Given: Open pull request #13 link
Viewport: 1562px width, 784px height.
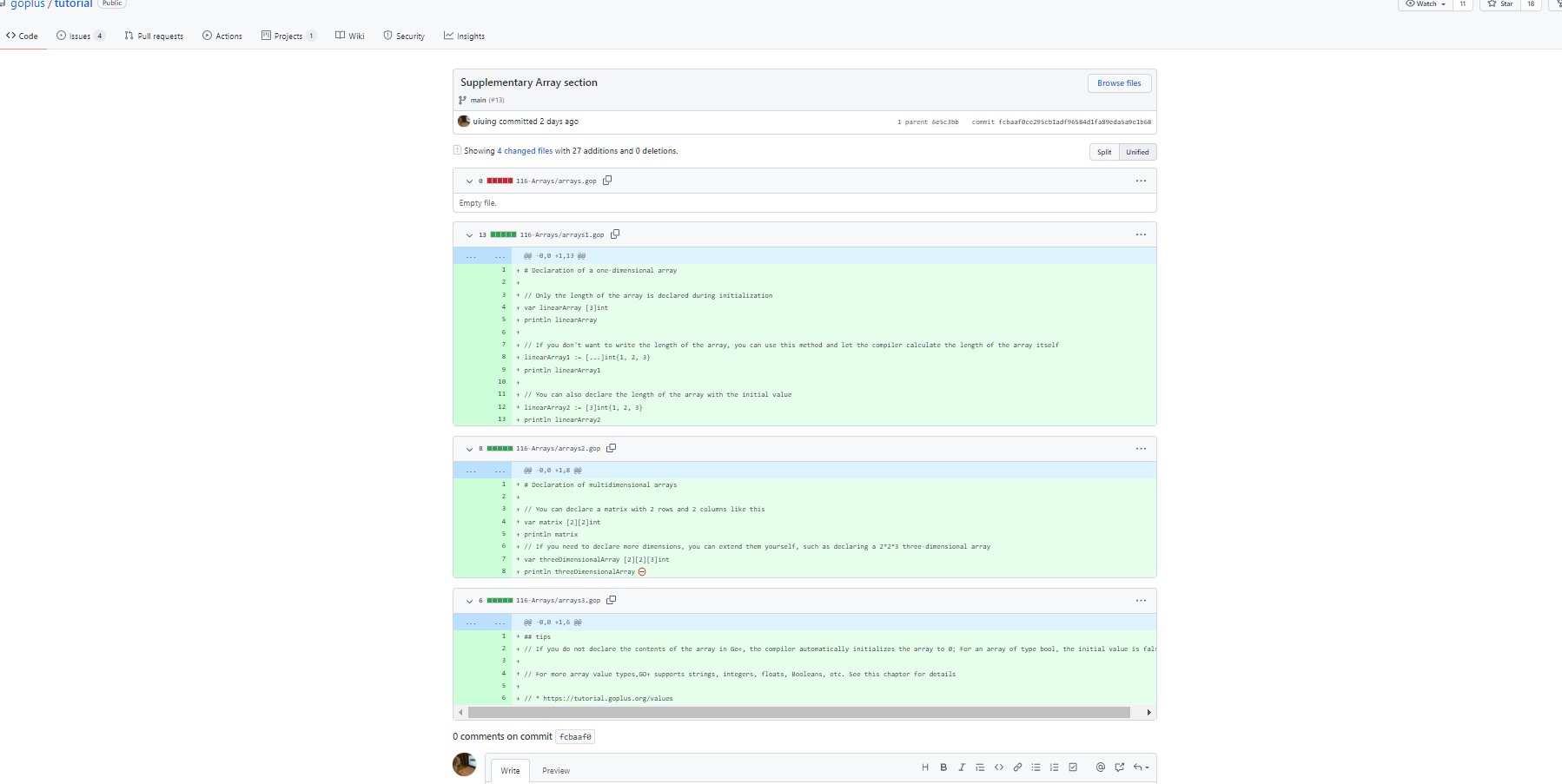Looking at the screenshot, I should [x=496, y=100].
